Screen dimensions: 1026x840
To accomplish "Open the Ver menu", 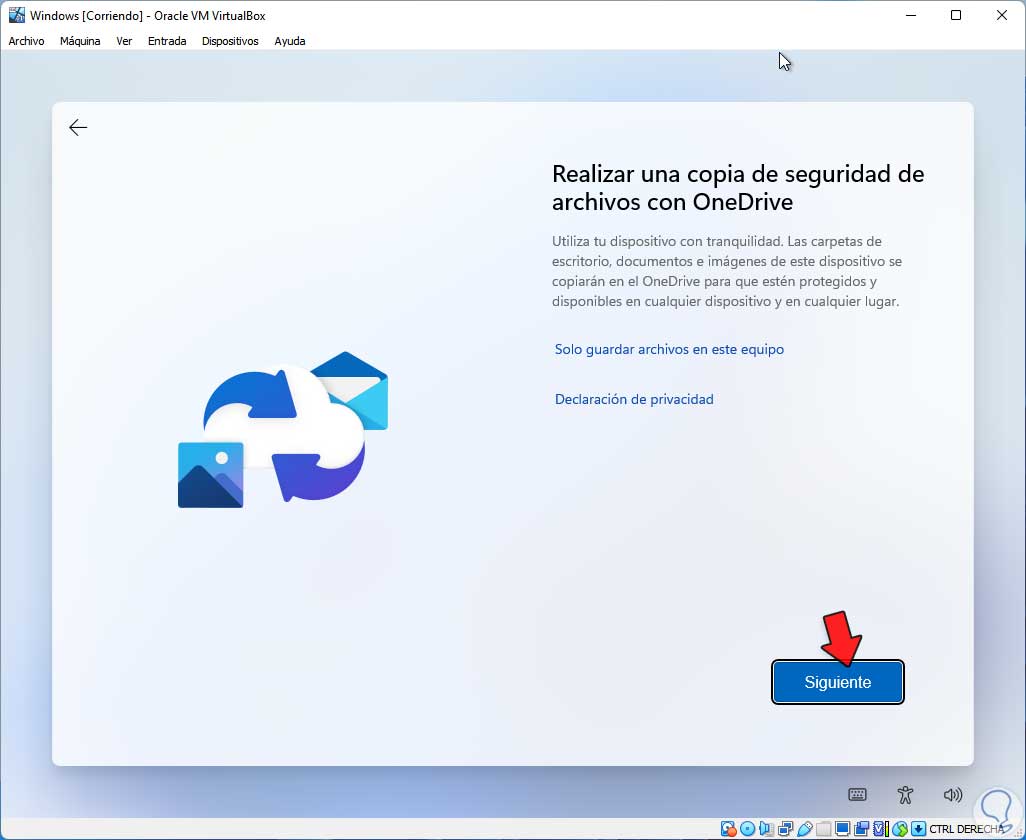I will pyautogui.click(x=124, y=41).
